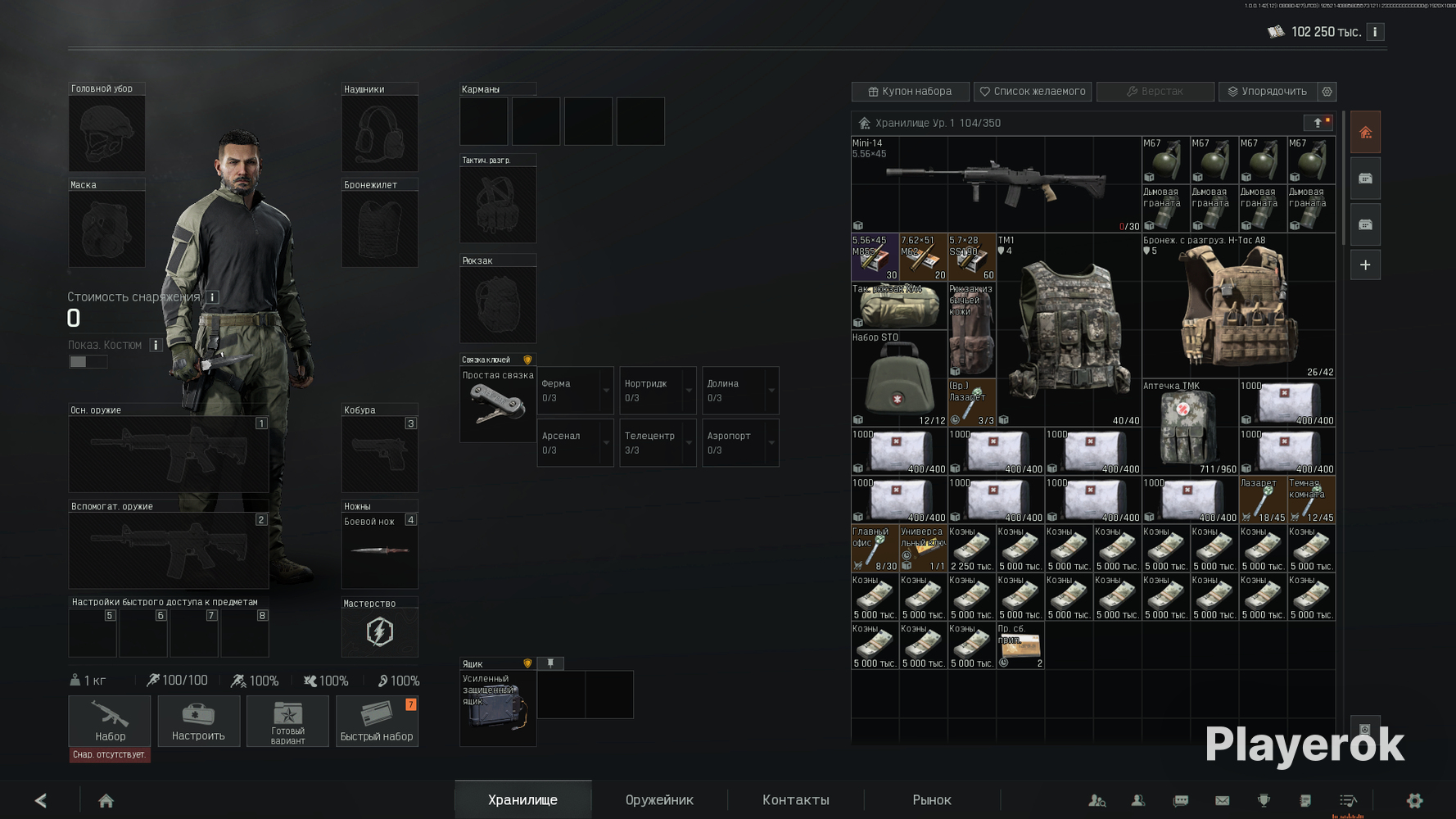Open the Список желаемого wishlist
Screen dimensions: 1456x819
point(1033,92)
